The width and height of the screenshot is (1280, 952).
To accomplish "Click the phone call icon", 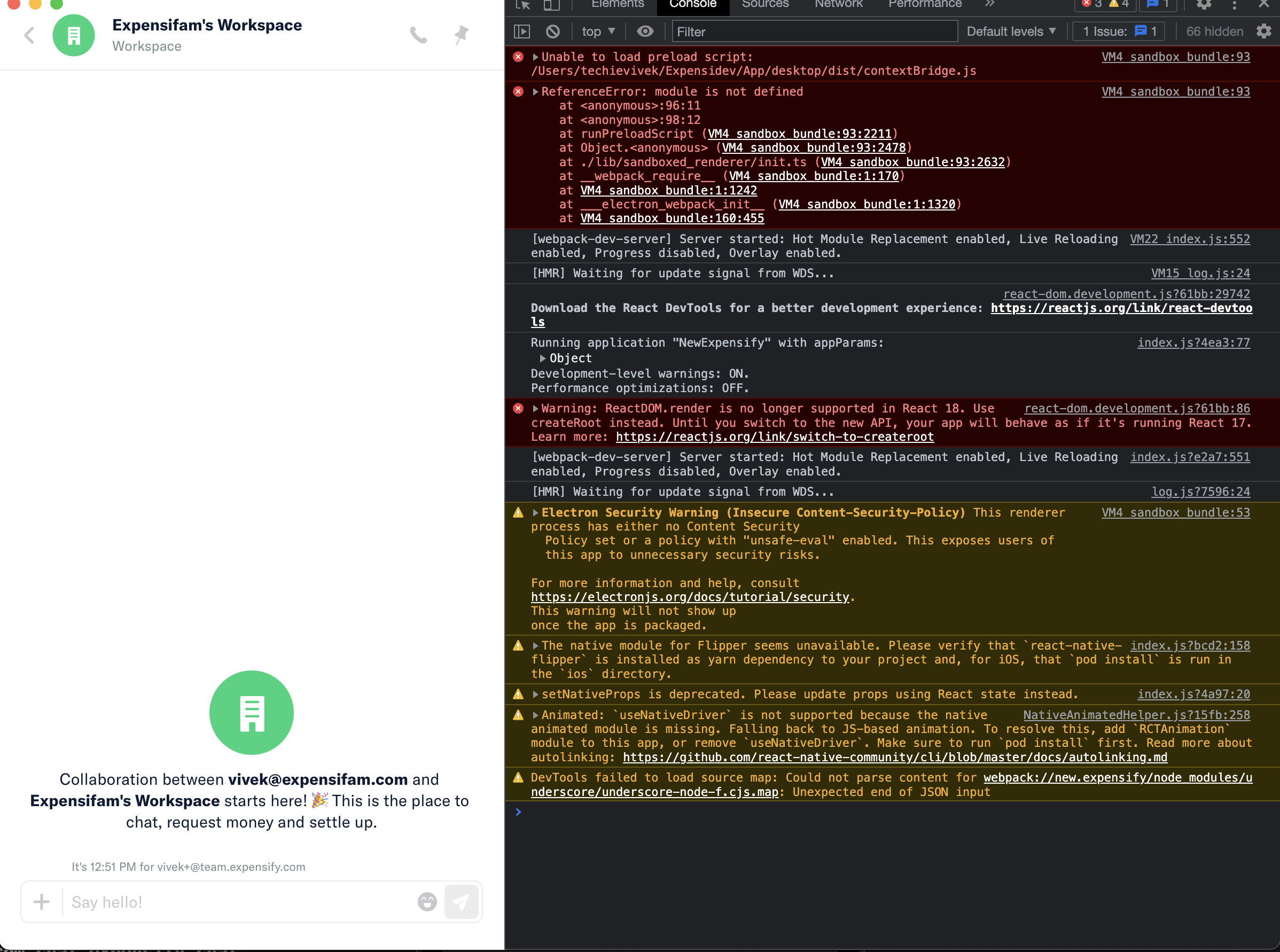I will 418,36.
